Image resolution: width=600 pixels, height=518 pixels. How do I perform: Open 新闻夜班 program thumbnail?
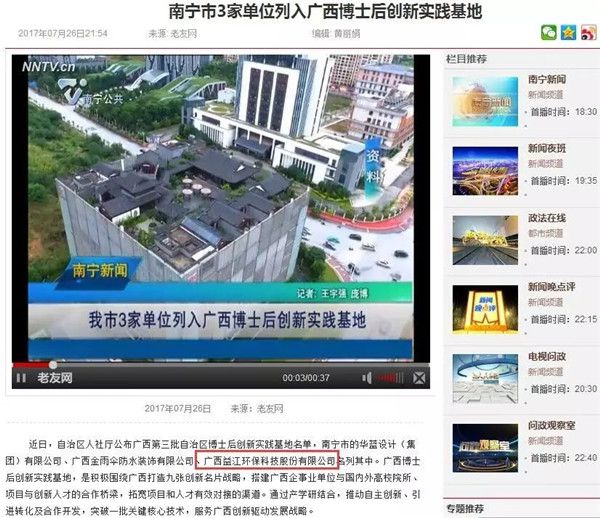(485, 170)
